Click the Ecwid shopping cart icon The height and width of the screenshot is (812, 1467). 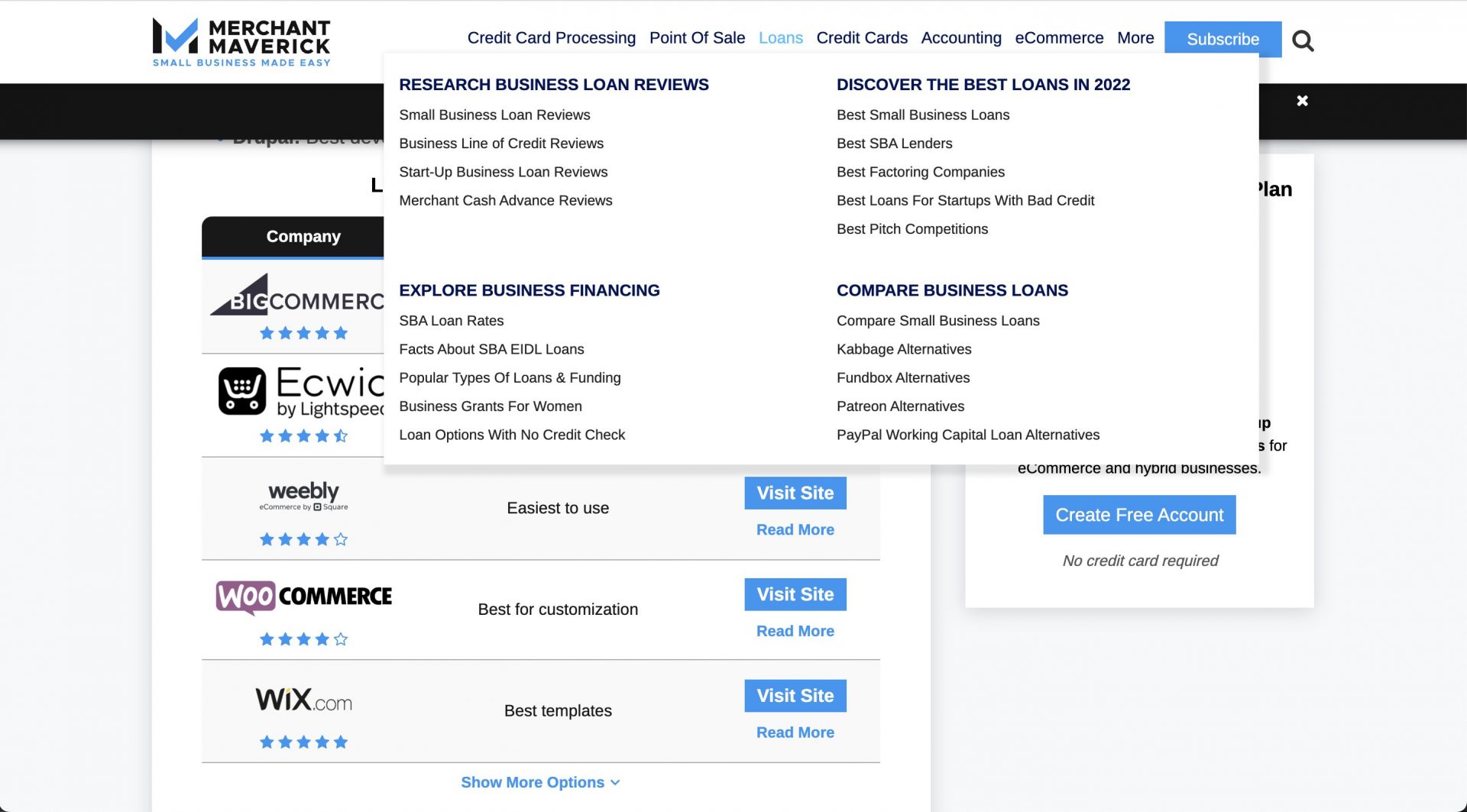point(242,391)
